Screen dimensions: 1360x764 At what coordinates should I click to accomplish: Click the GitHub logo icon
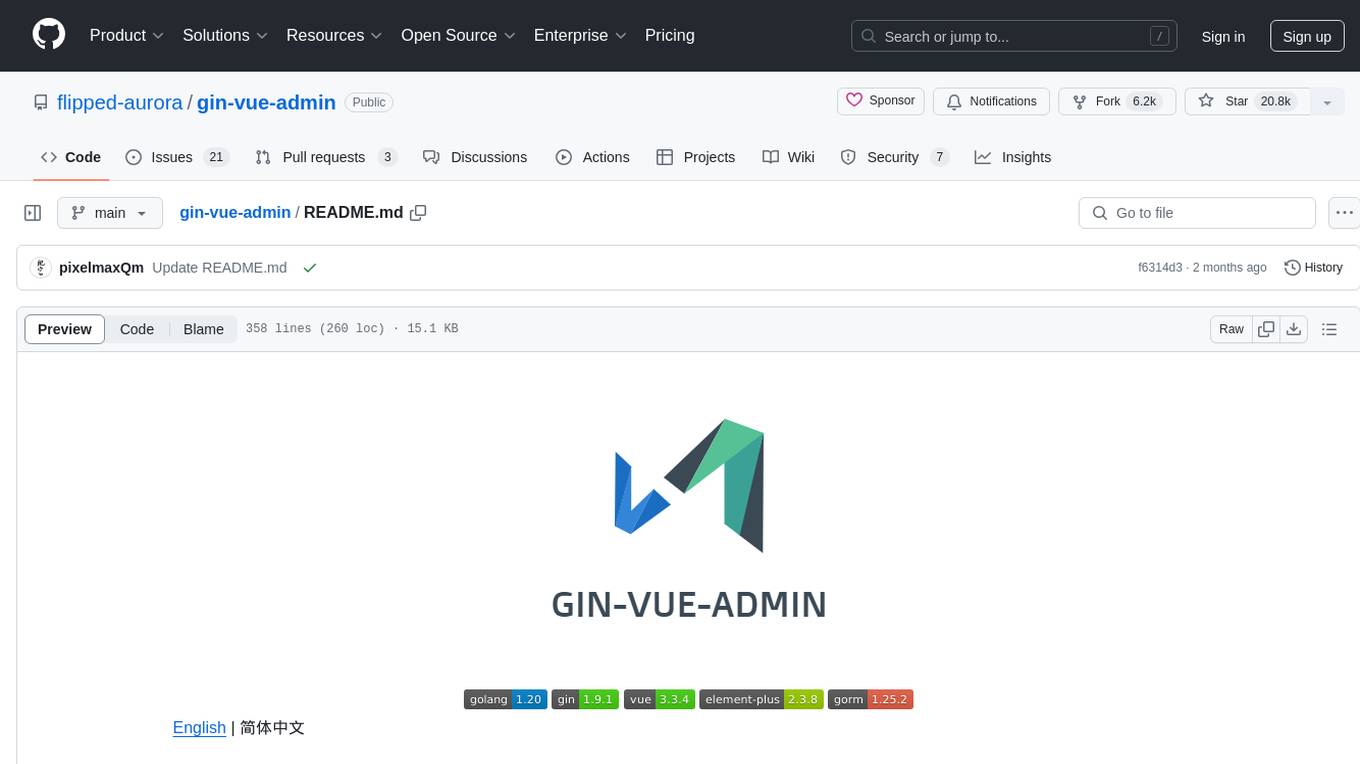[49, 35]
